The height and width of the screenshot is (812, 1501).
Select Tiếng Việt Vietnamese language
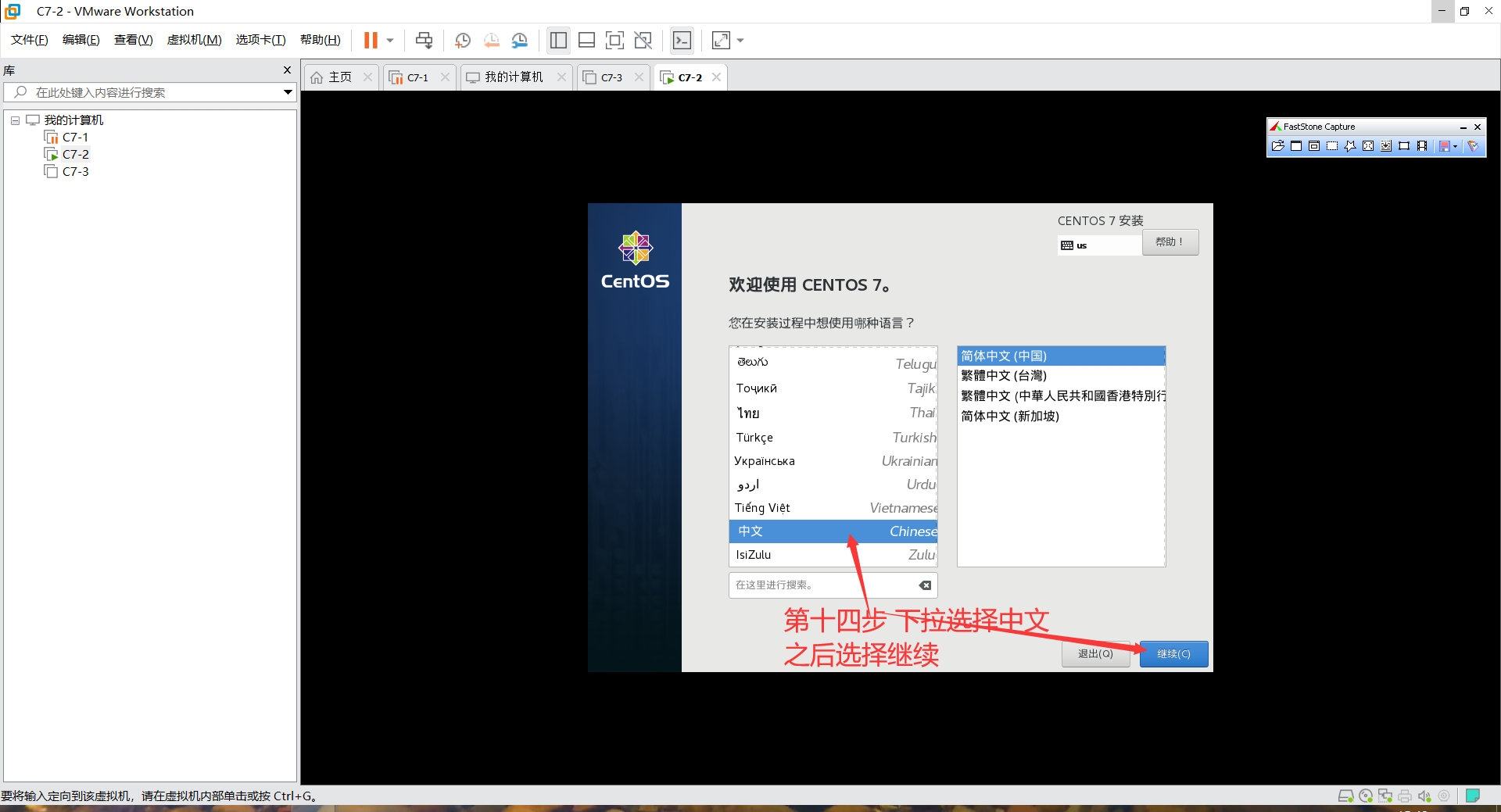tap(833, 508)
